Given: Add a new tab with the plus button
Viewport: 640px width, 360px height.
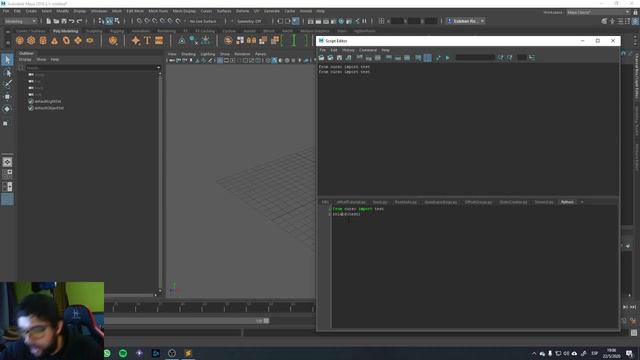Looking at the screenshot, I should [x=582, y=202].
